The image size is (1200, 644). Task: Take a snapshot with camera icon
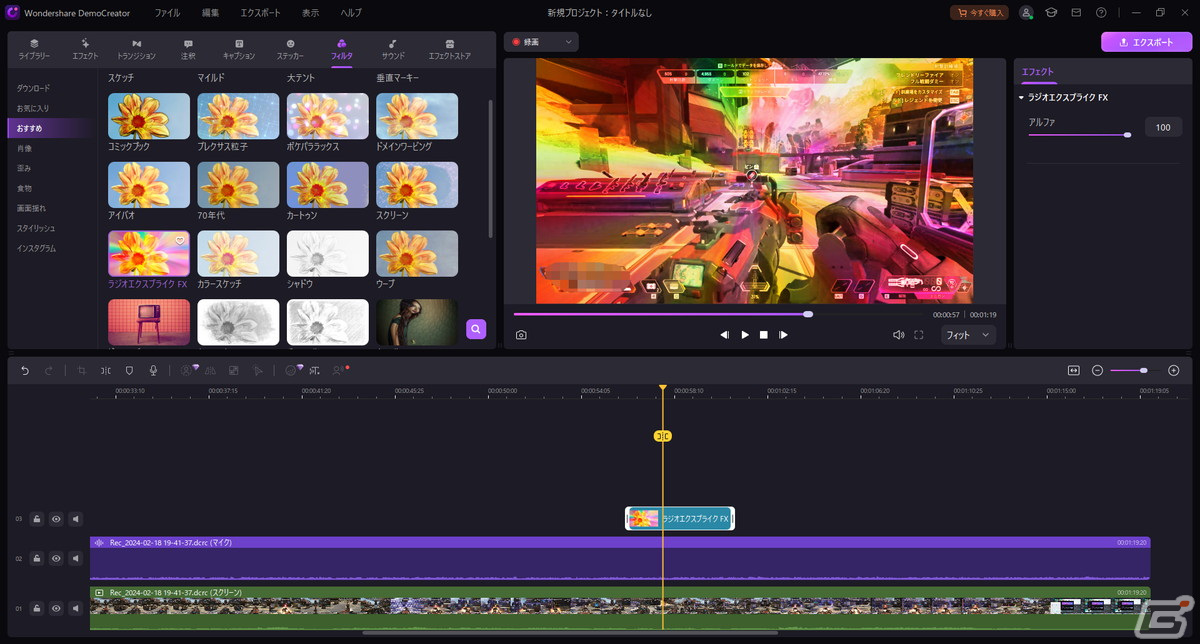click(521, 335)
